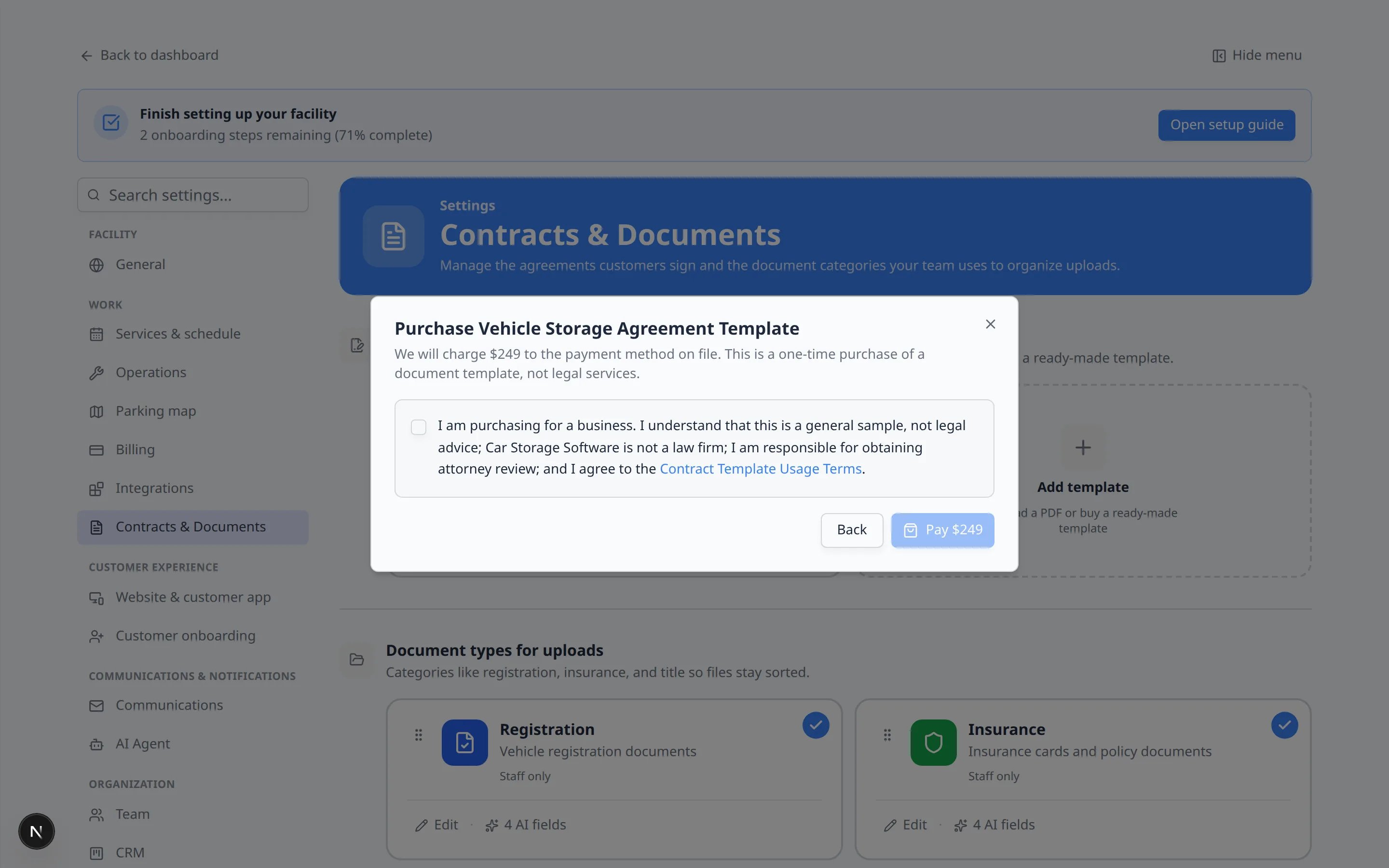Click the search magnifier icon
1389x868 pixels.
pyautogui.click(x=94, y=195)
